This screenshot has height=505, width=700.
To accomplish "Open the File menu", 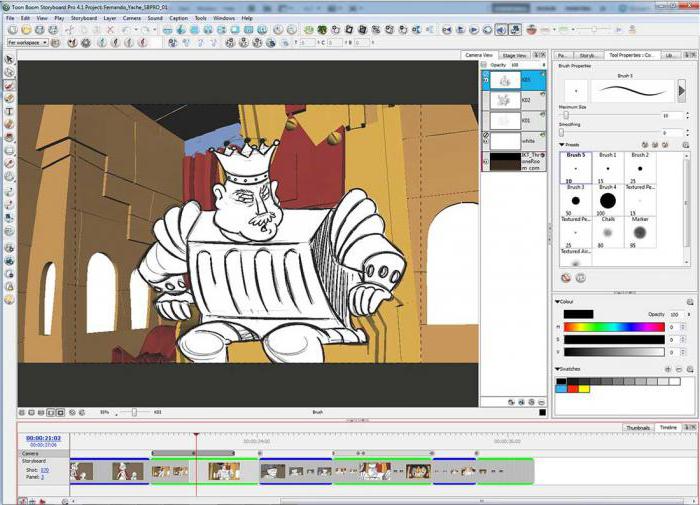I will click(x=10, y=18).
